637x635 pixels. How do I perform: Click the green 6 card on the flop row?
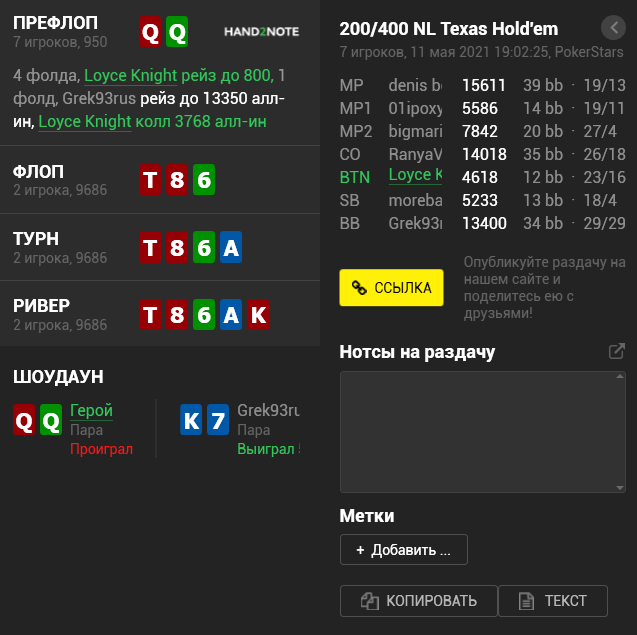pos(204,180)
